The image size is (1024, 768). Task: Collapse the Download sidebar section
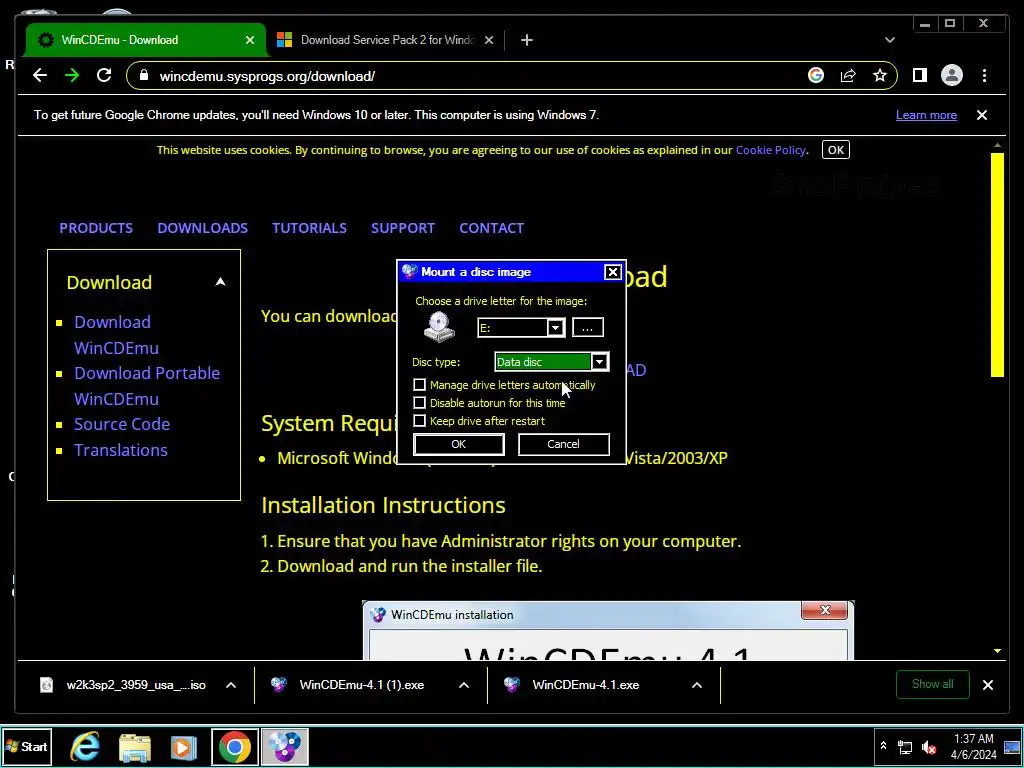[x=221, y=282]
